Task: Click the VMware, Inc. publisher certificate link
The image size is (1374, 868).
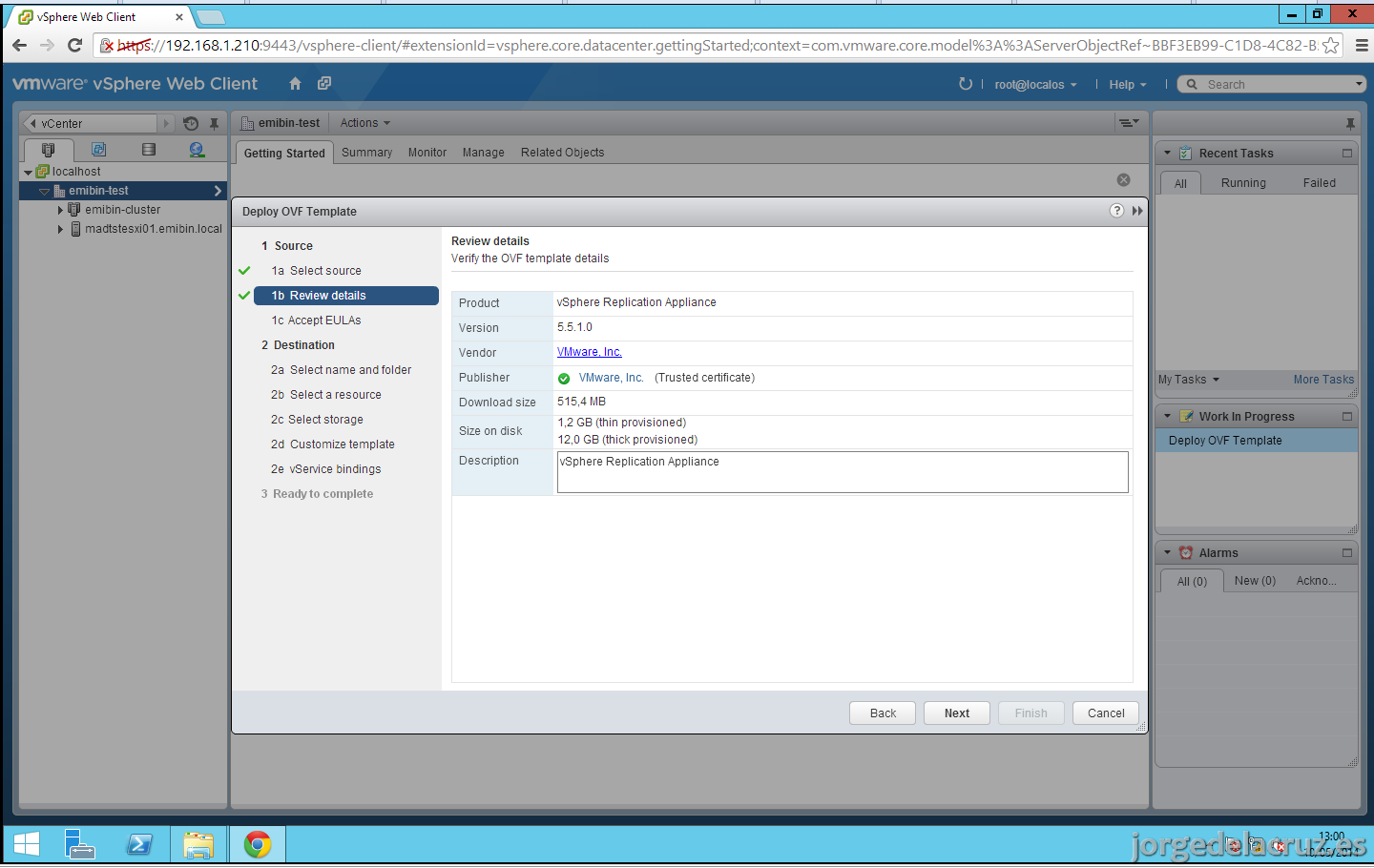Action: [x=611, y=378]
